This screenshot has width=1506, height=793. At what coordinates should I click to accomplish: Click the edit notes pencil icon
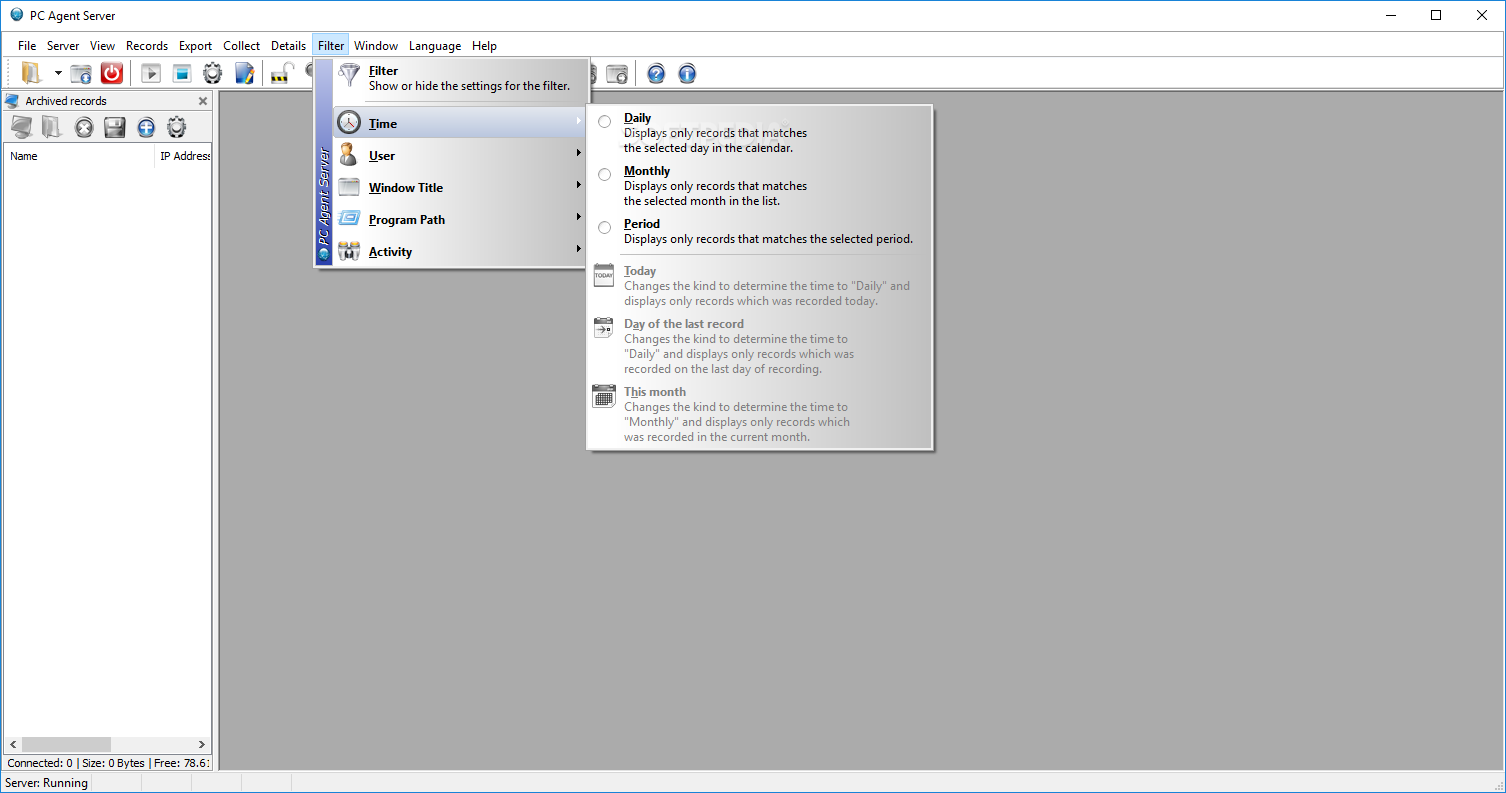click(244, 73)
